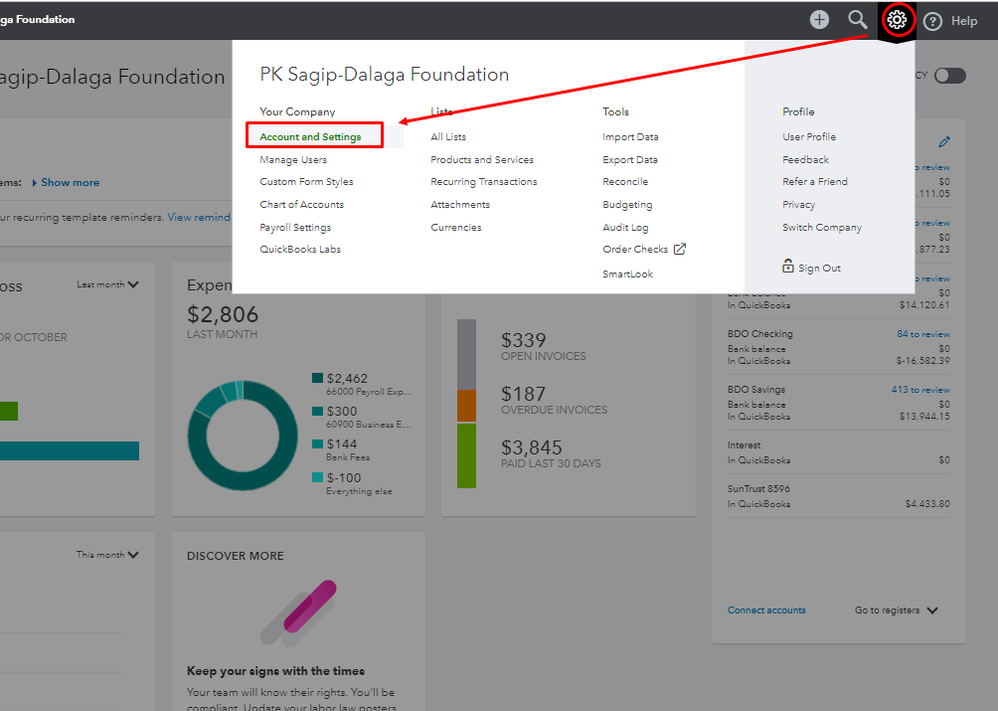Select Account and Settings menu item
998x711 pixels.
pos(310,137)
